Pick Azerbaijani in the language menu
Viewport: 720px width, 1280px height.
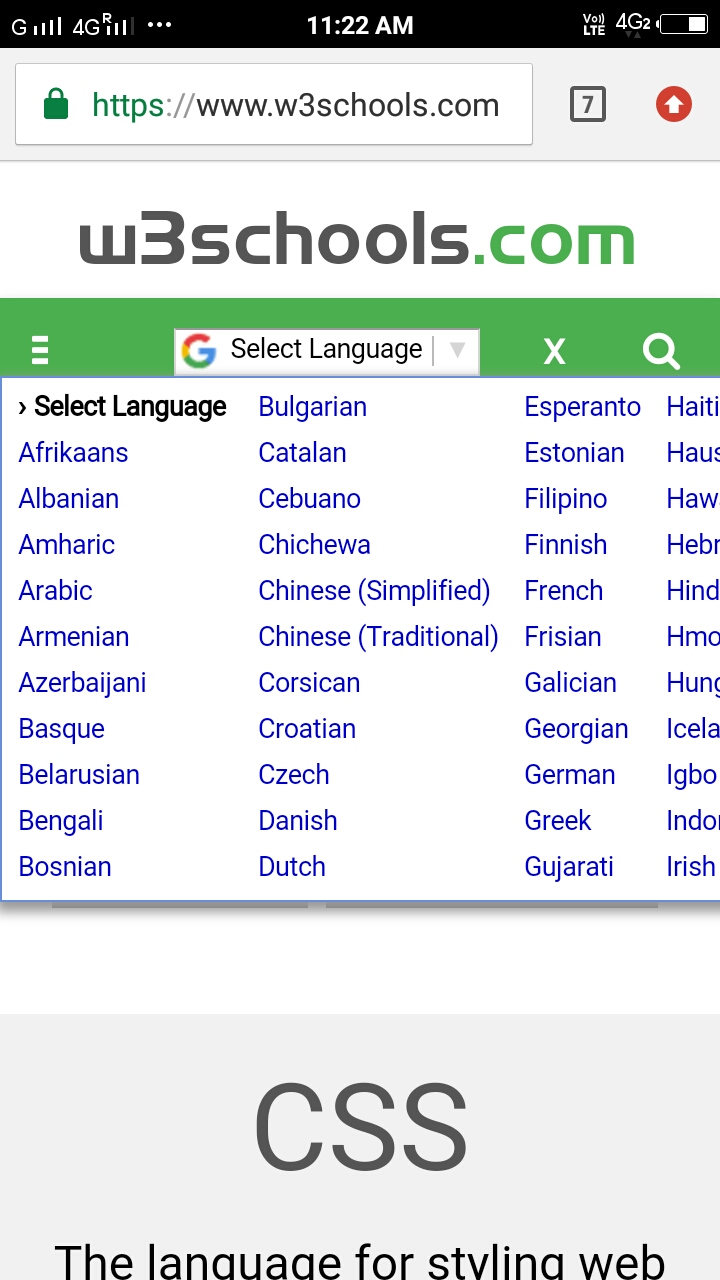pyautogui.click(x=82, y=683)
